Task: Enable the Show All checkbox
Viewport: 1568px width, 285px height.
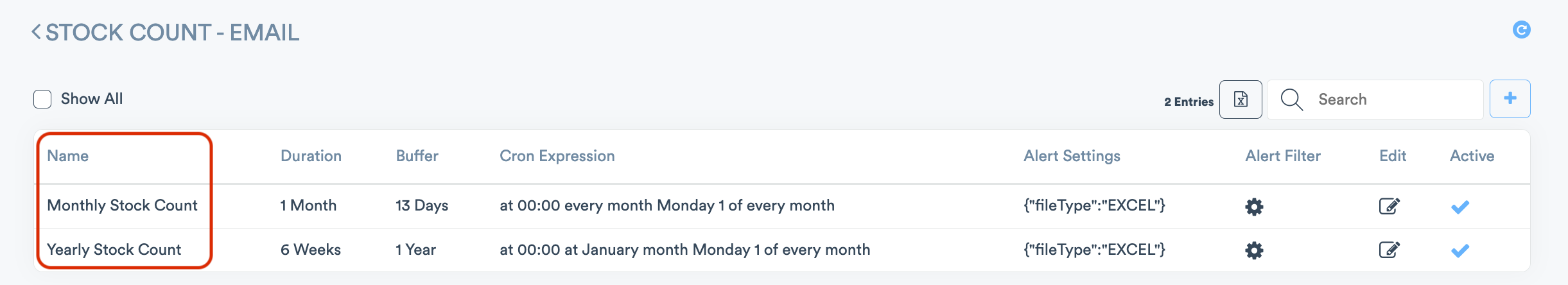Action: pos(42,99)
